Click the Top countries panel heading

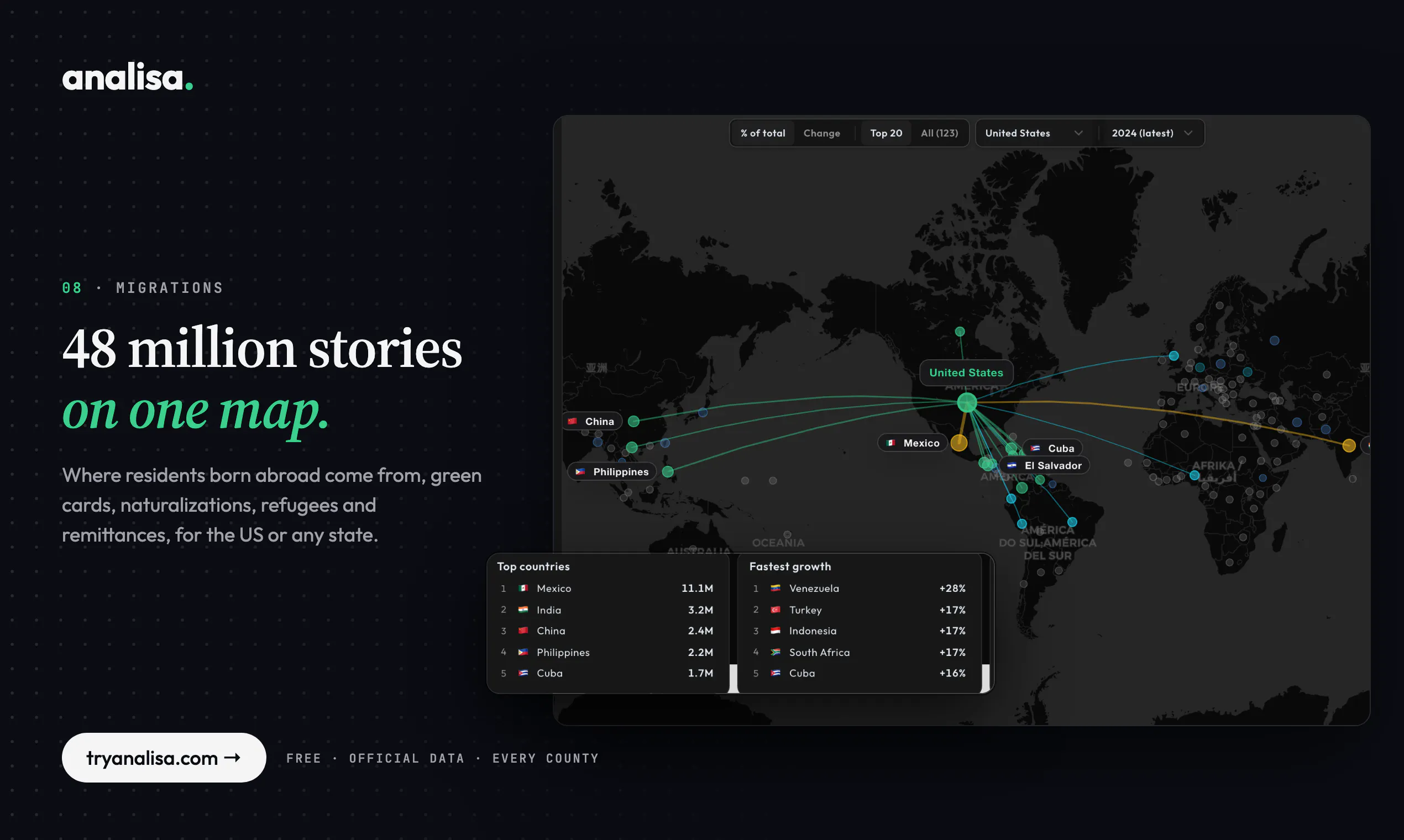point(533,566)
